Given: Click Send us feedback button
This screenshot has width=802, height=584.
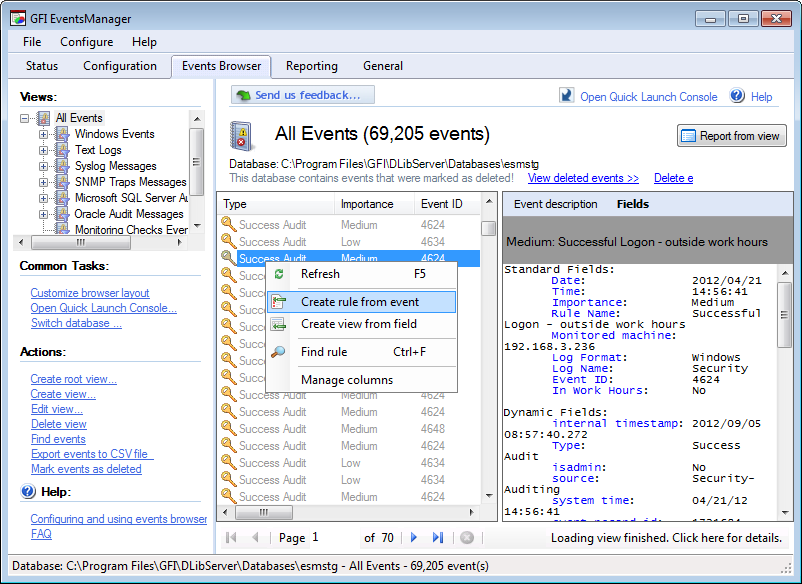Looking at the screenshot, I should point(303,95).
